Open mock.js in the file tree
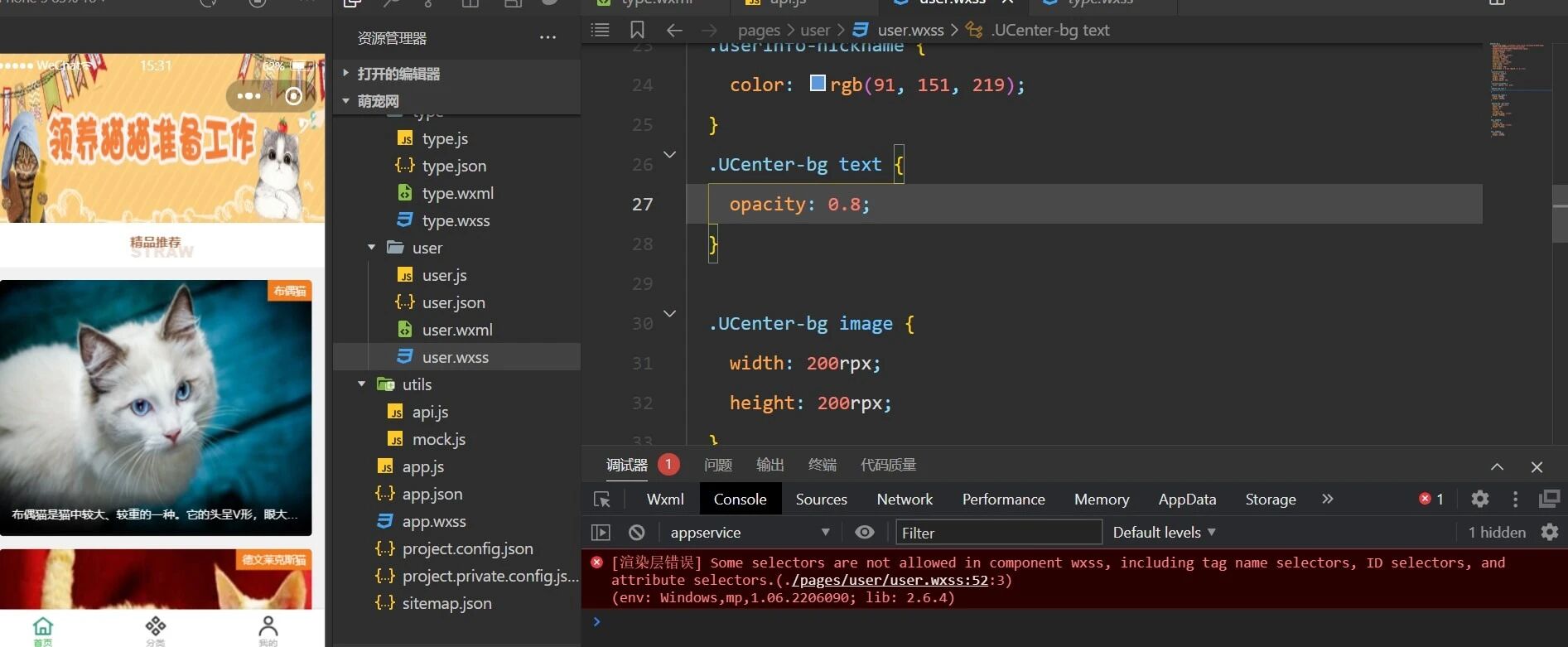The image size is (1568, 647). (439, 439)
